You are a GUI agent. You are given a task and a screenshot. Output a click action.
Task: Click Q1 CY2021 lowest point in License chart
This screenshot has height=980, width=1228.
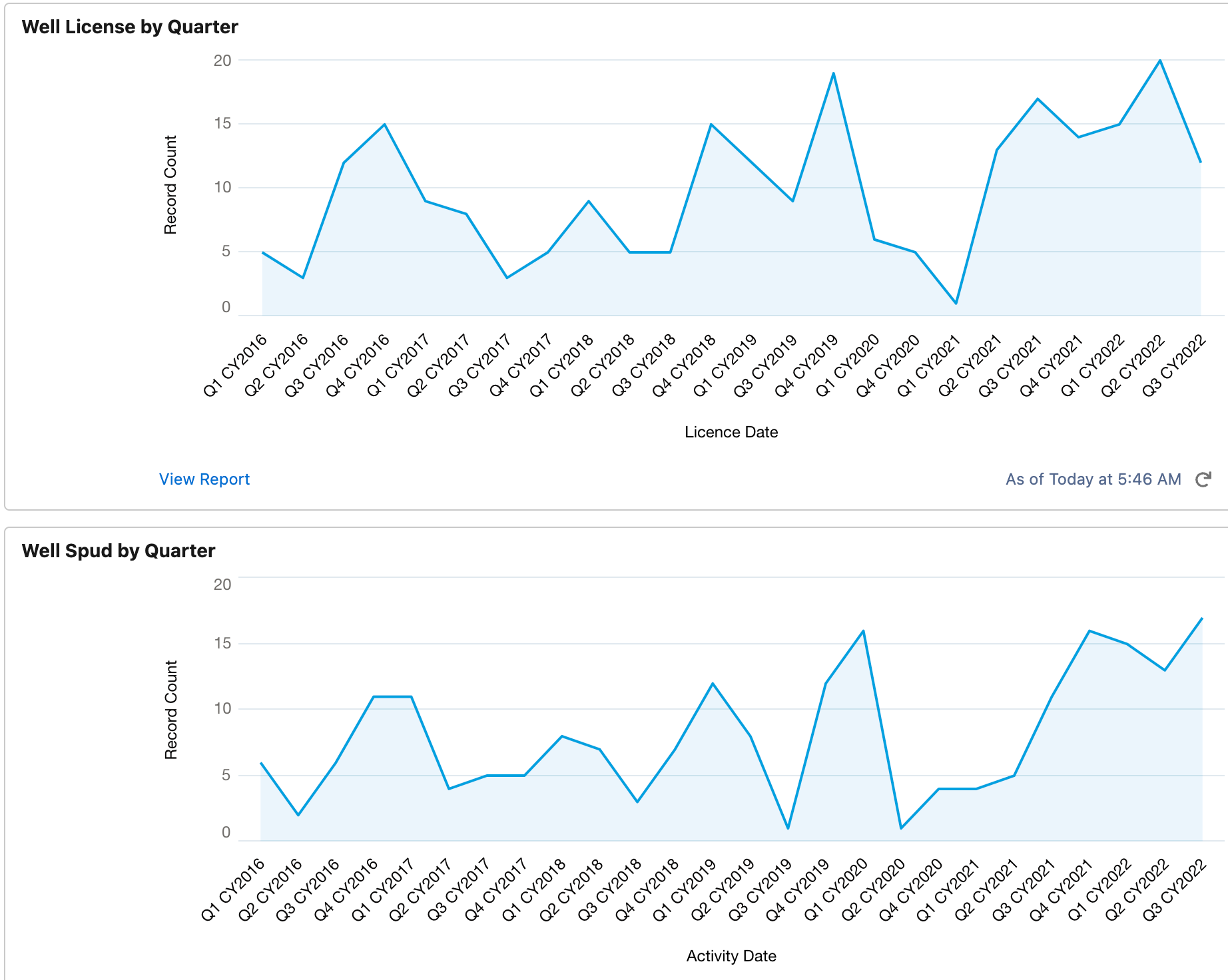click(956, 304)
